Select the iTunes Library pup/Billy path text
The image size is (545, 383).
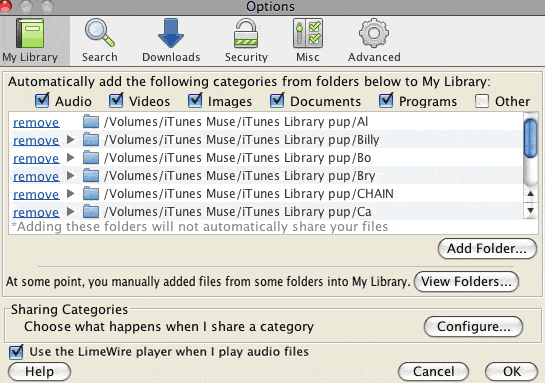click(242, 140)
